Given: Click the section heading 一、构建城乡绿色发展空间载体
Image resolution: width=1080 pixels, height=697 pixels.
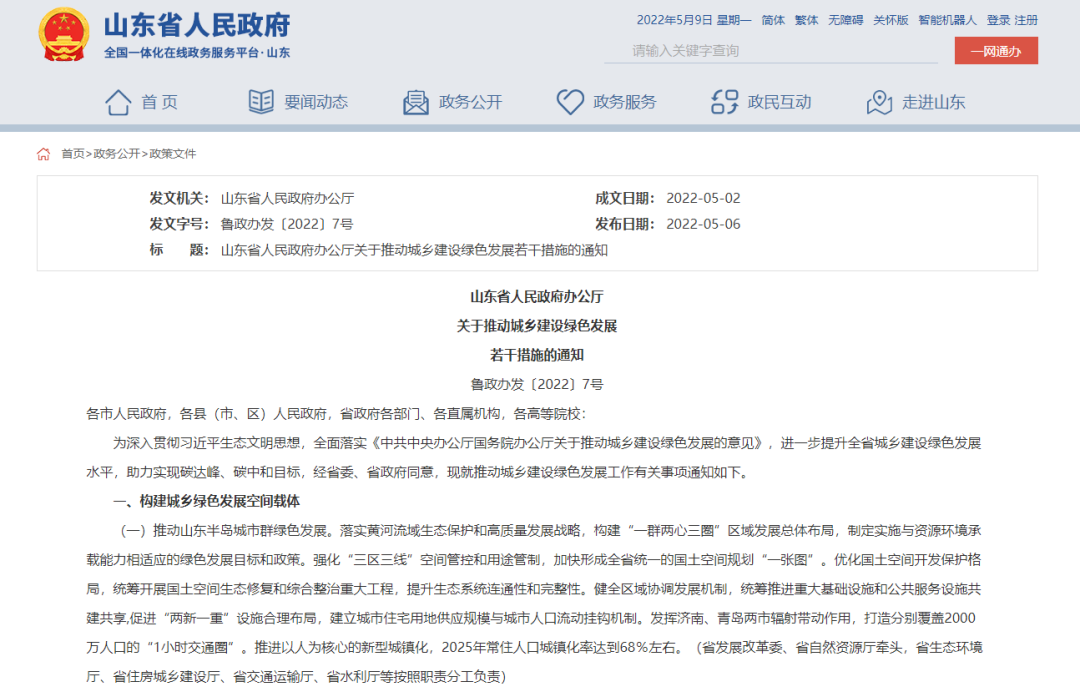Looking at the screenshot, I should (x=207, y=501).
